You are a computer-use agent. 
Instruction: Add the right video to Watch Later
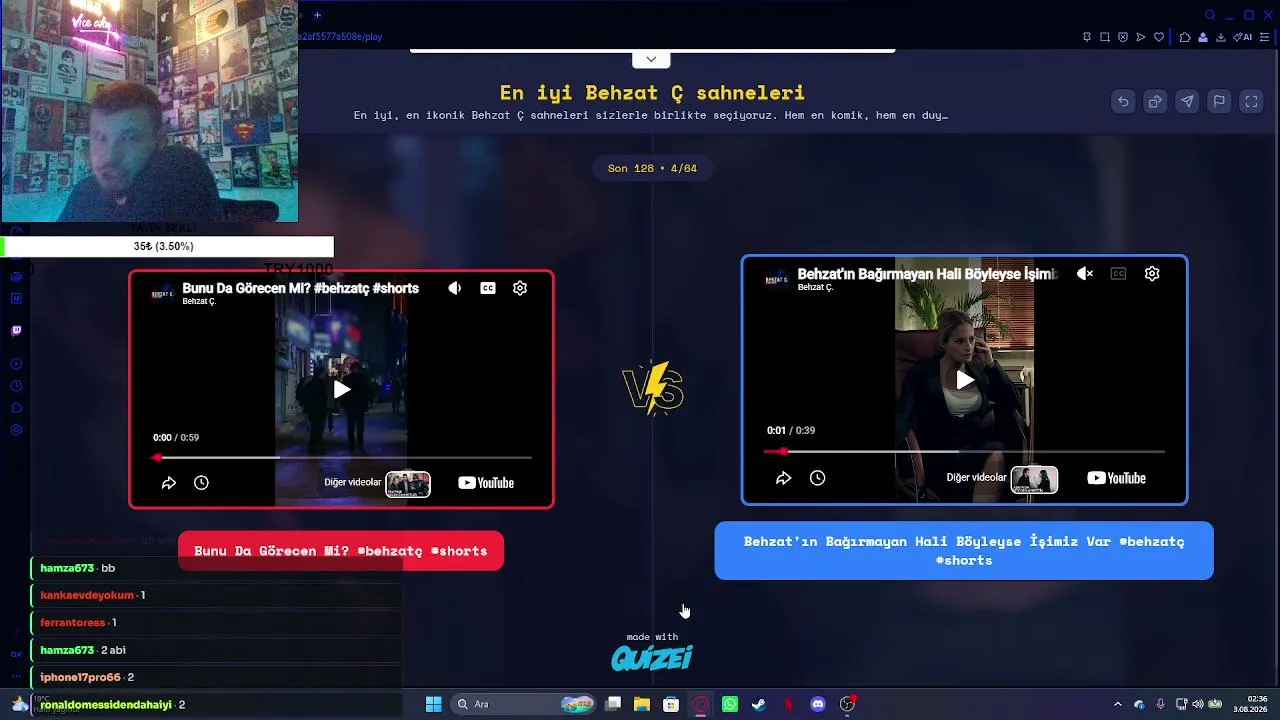point(817,478)
